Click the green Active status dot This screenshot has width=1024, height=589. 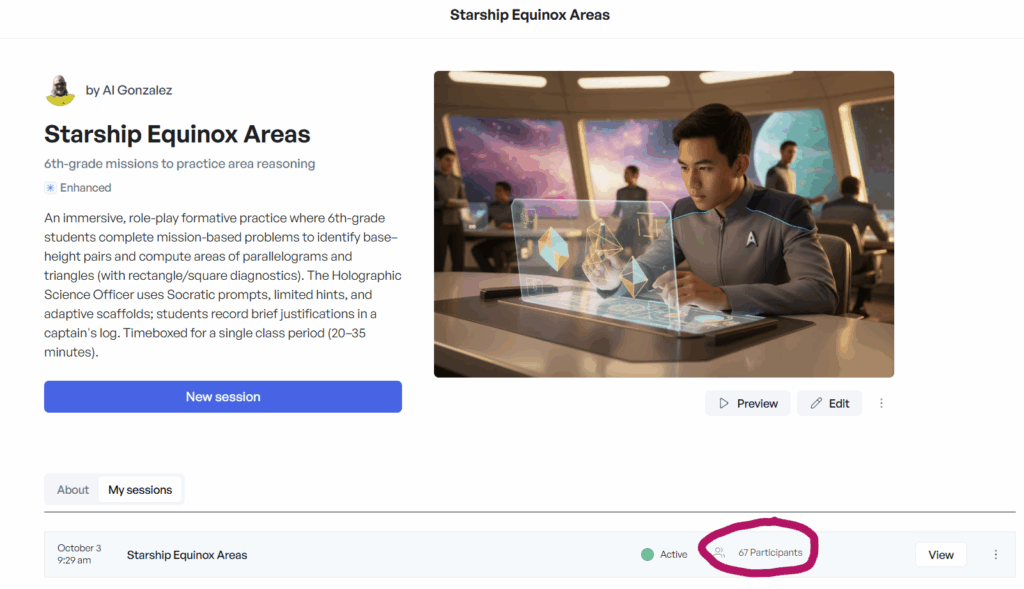(x=647, y=554)
